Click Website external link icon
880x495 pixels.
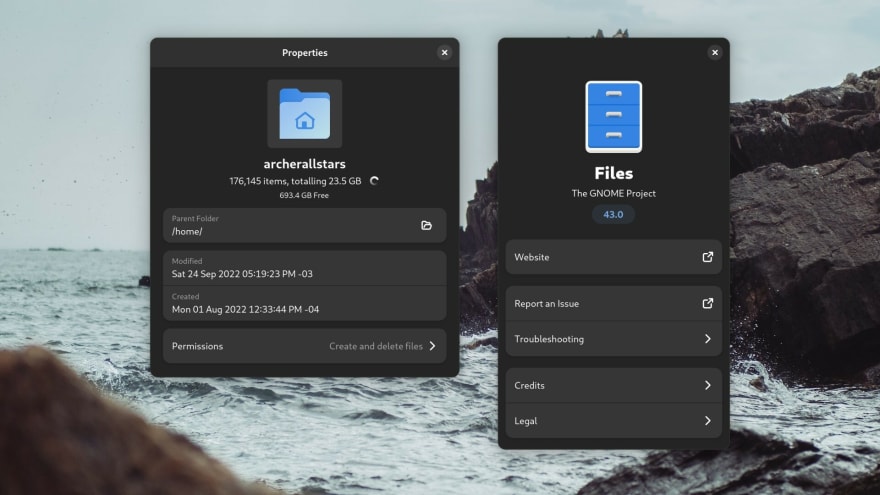click(708, 257)
